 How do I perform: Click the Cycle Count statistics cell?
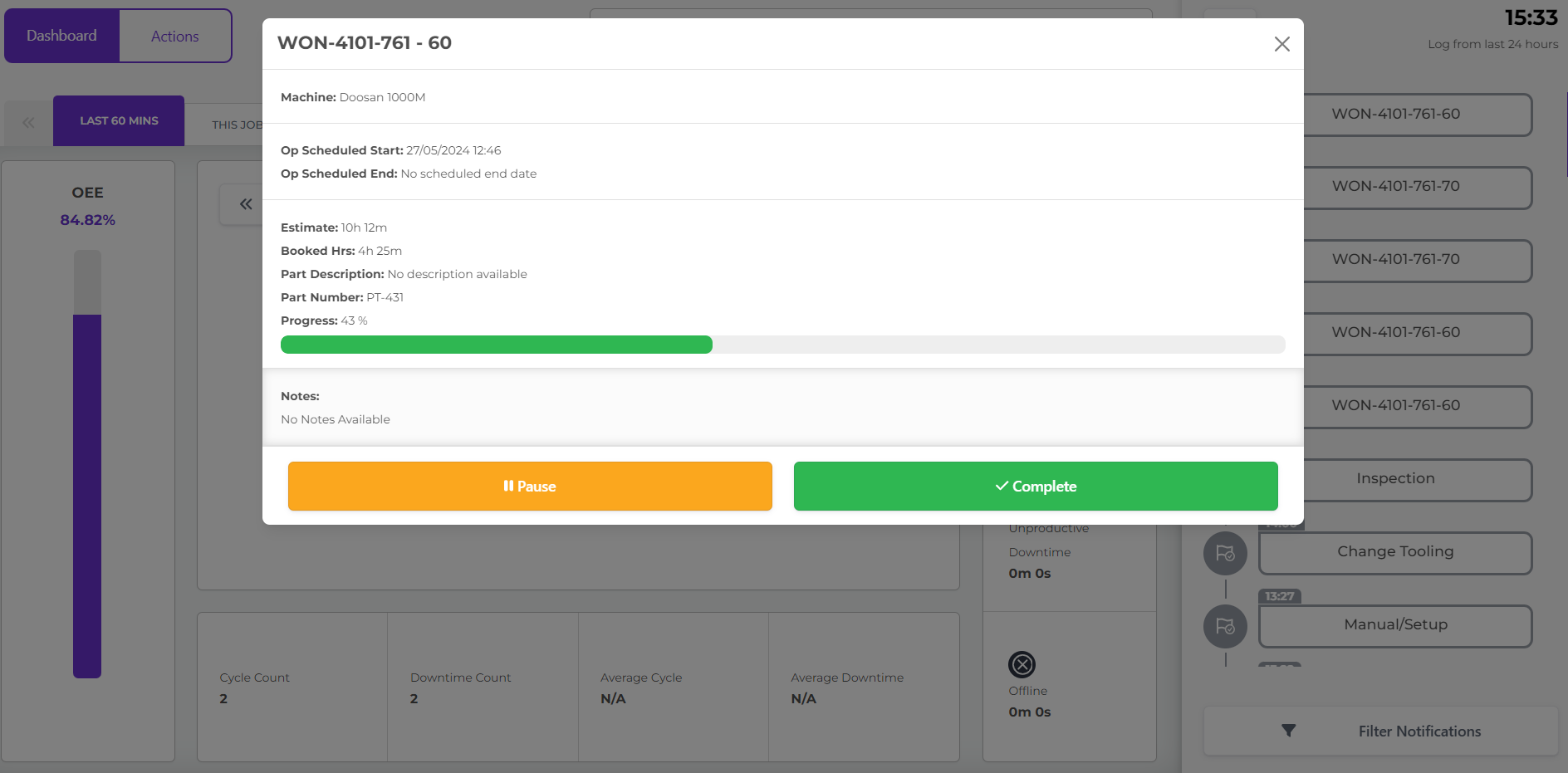tap(292, 687)
